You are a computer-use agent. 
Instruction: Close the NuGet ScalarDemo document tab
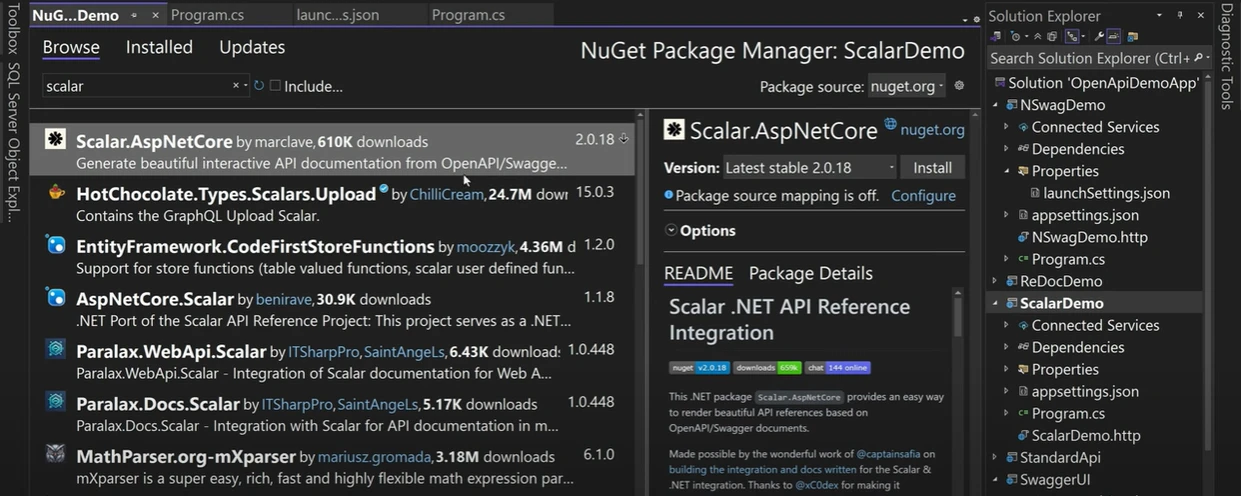click(156, 16)
